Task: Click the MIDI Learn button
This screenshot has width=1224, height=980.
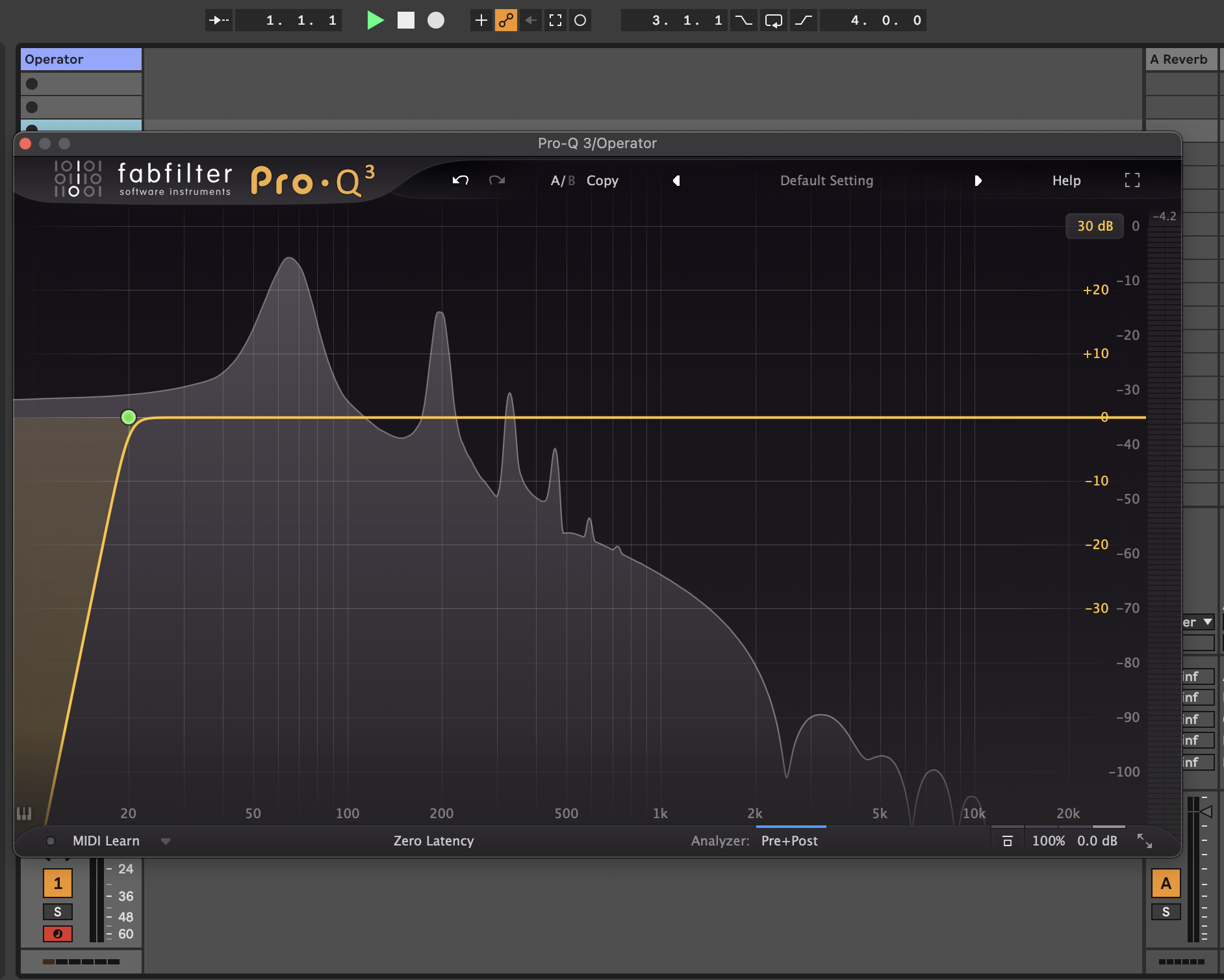Action: pyautogui.click(x=106, y=841)
